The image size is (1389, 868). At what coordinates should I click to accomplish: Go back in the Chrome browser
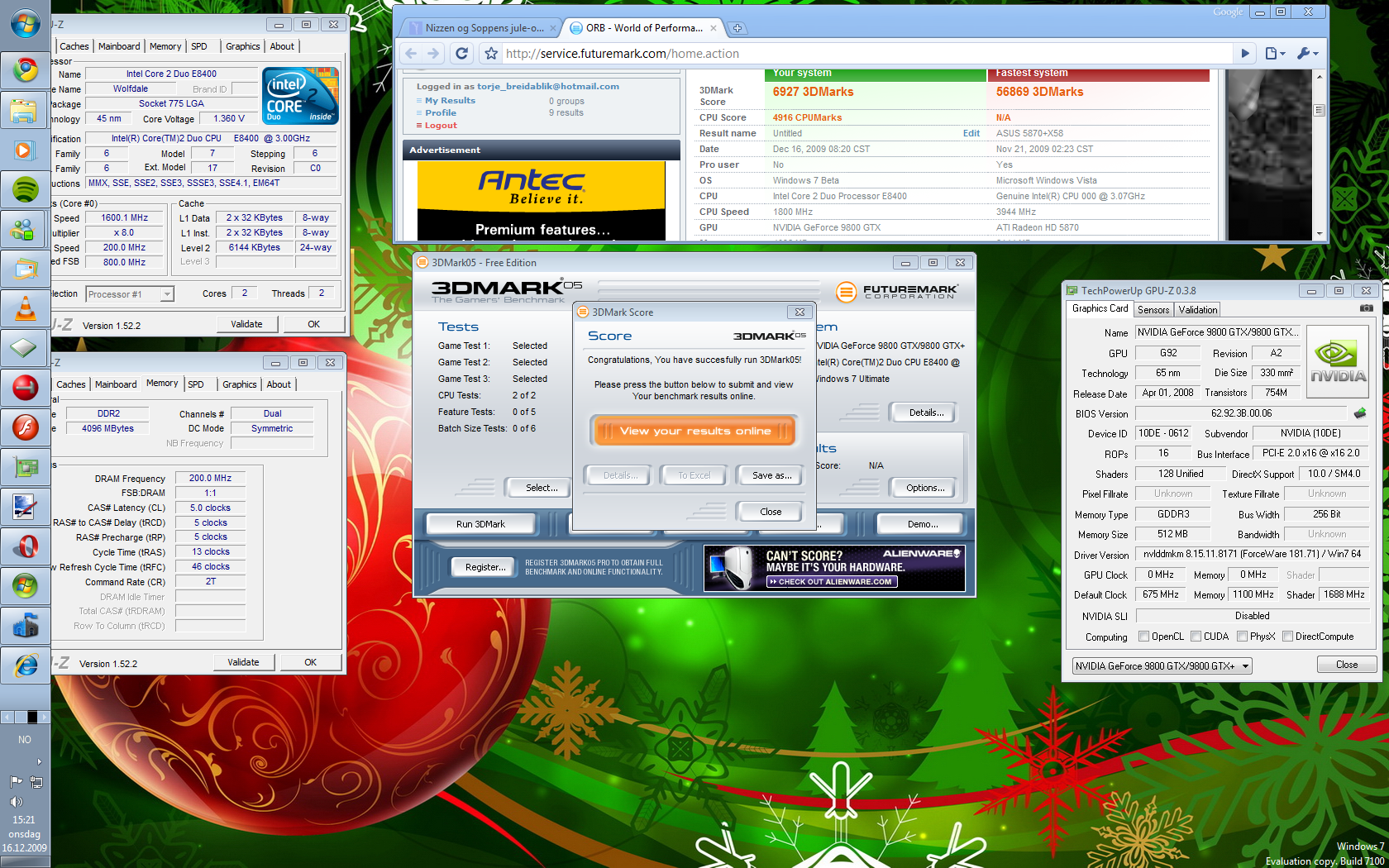(x=411, y=54)
